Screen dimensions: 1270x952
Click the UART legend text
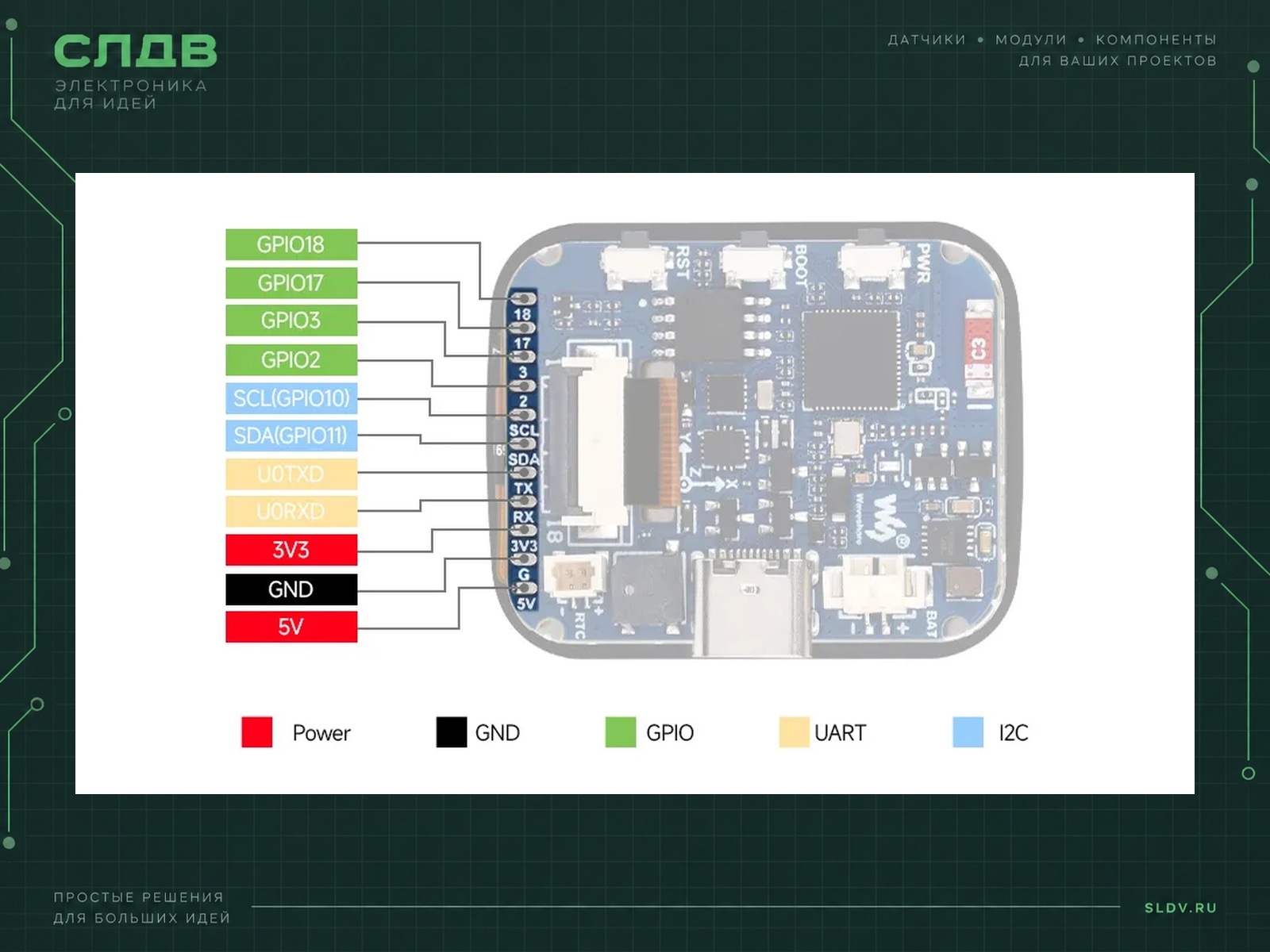pyautogui.click(x=840, y=733)
